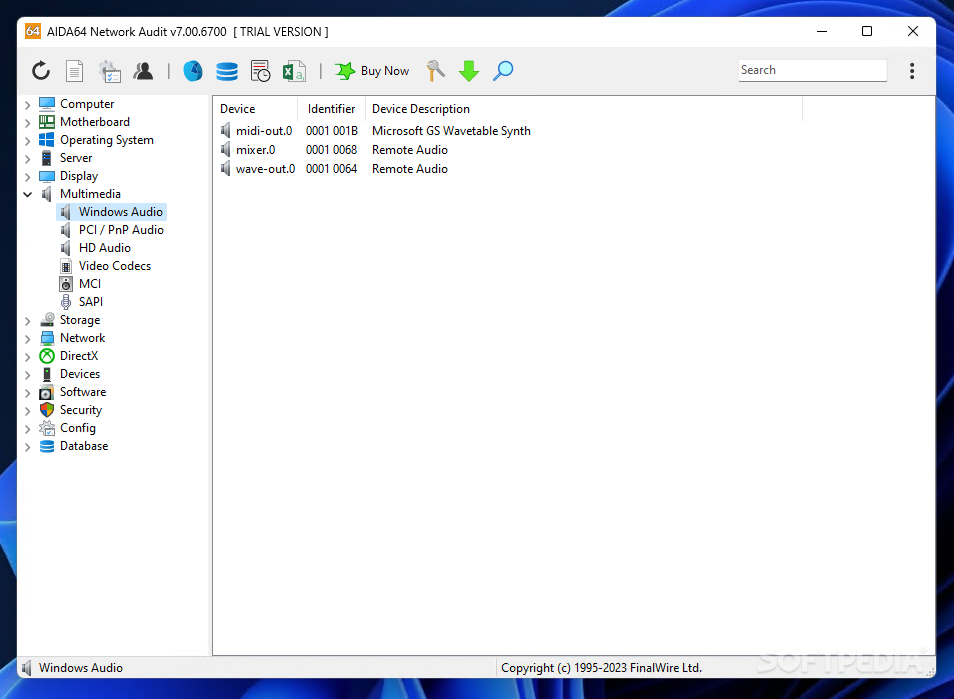Click the Excel export toolbar icon
This screenshot has height=699, width=954.
(x=294, y=71)
